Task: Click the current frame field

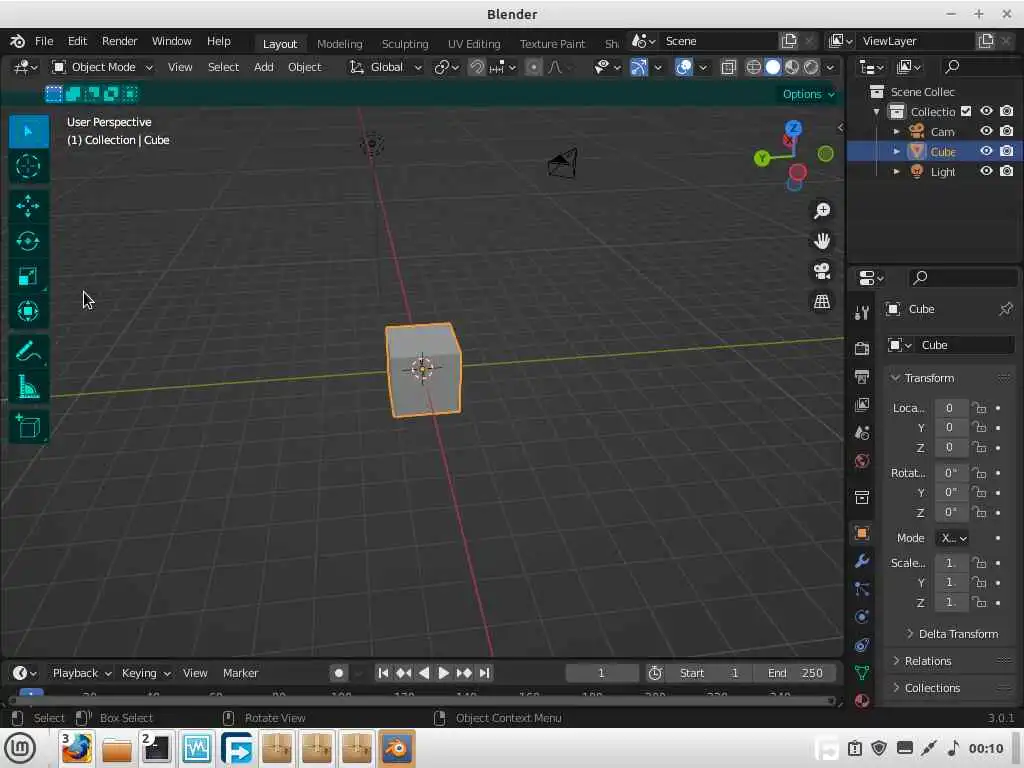Action: tap(601, 673)
